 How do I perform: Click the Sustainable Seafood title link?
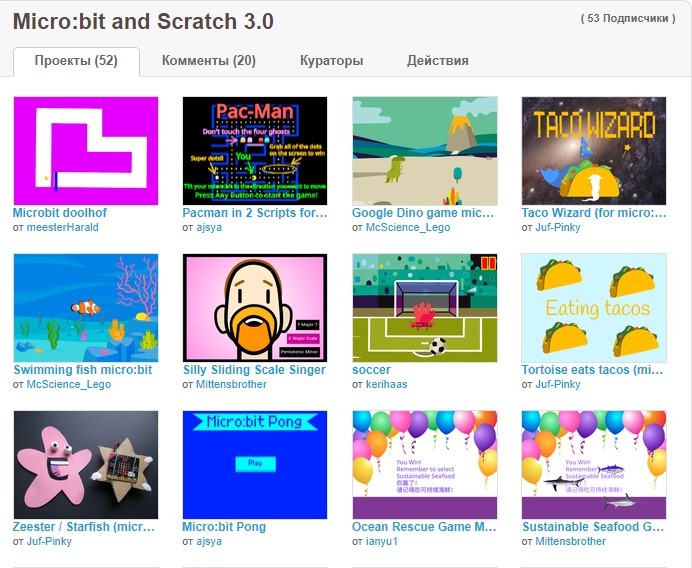click(593, 527)
